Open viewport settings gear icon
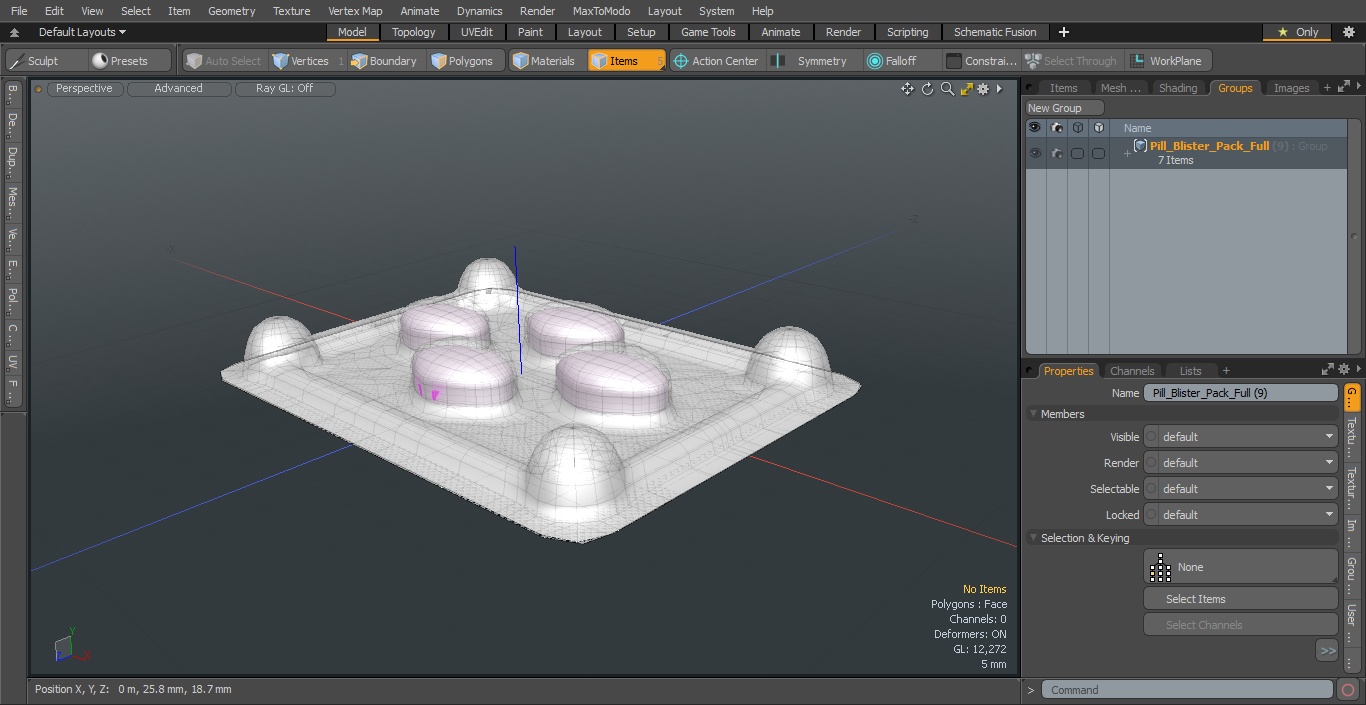Screen dimensions: 1366x705 pyautogui.click(x=983, y=89)
